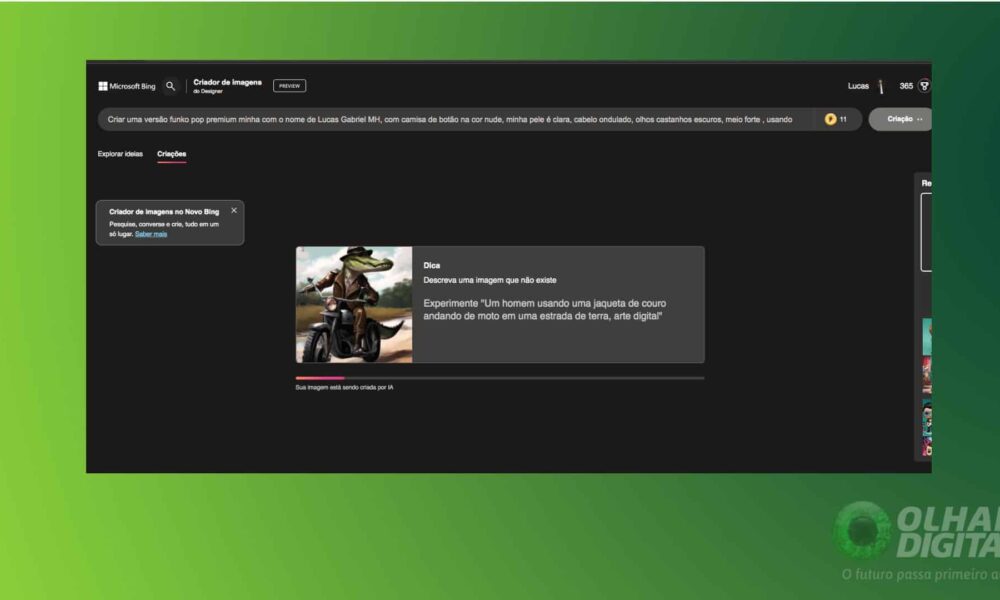
Task: Click the boost coin icon
Action: [830, 119]
